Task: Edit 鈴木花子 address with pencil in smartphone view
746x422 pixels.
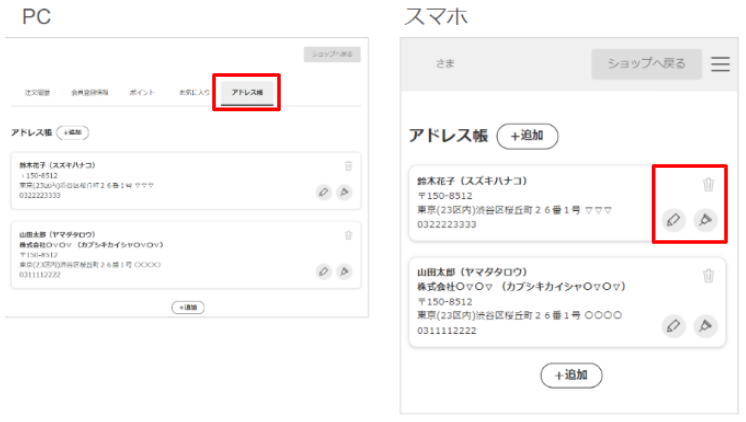Action: pyautogui.click(x=673, y=220)
